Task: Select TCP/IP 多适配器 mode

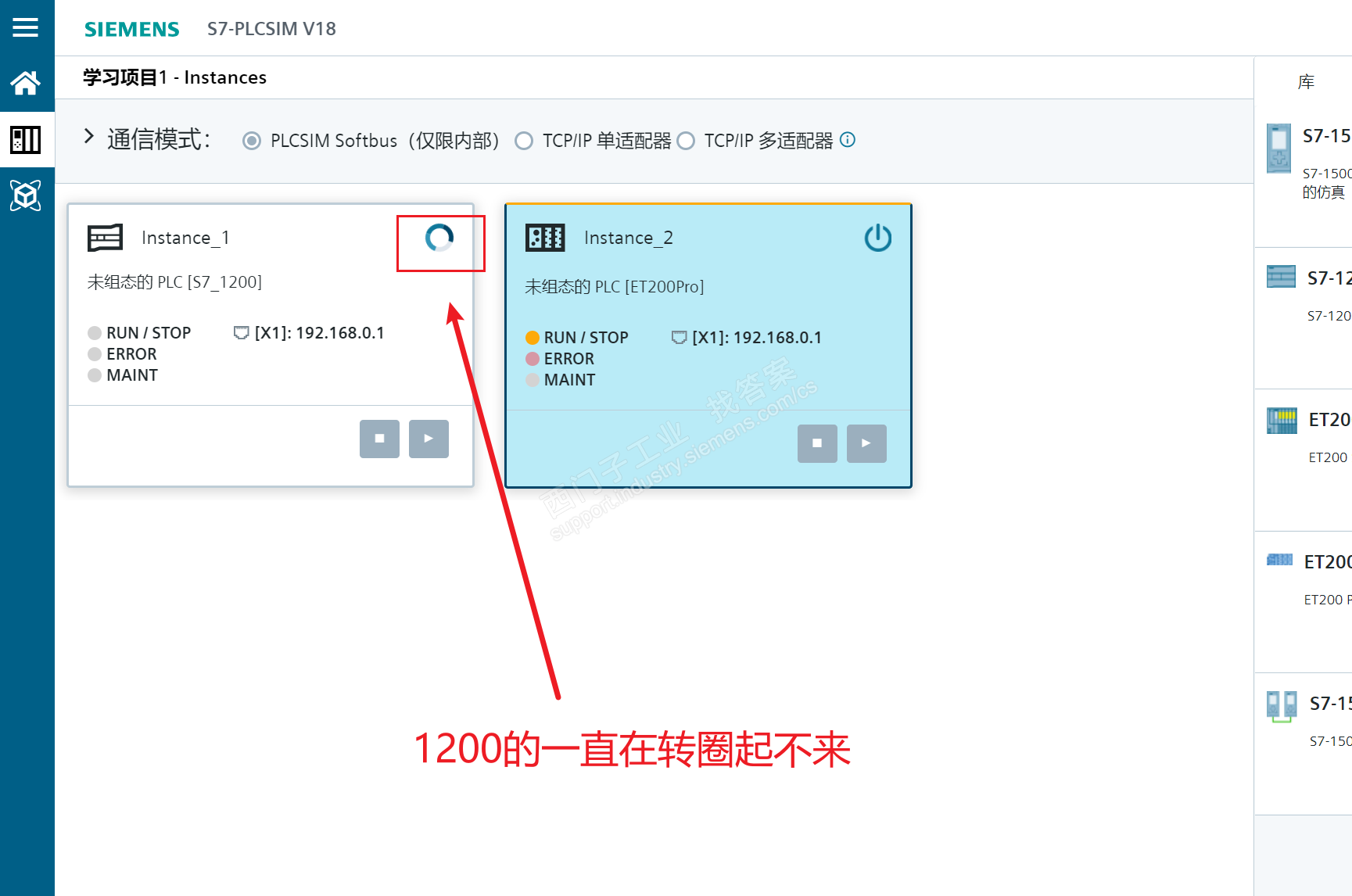Action: pyautogui.click(x=686, y=141)
